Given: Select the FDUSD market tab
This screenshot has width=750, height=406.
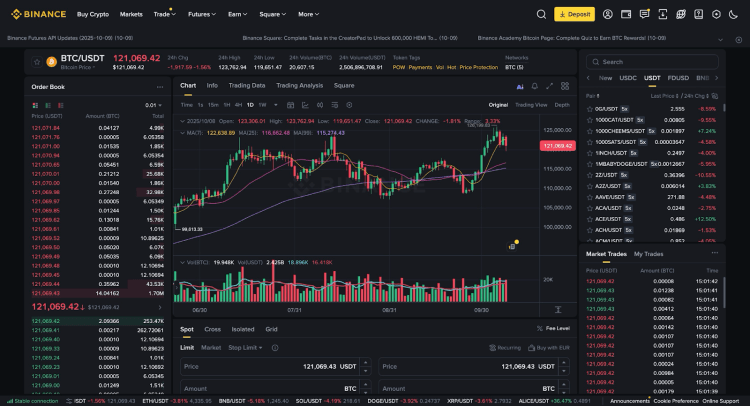Looking at the screenshot, I should tap(679, 77).
